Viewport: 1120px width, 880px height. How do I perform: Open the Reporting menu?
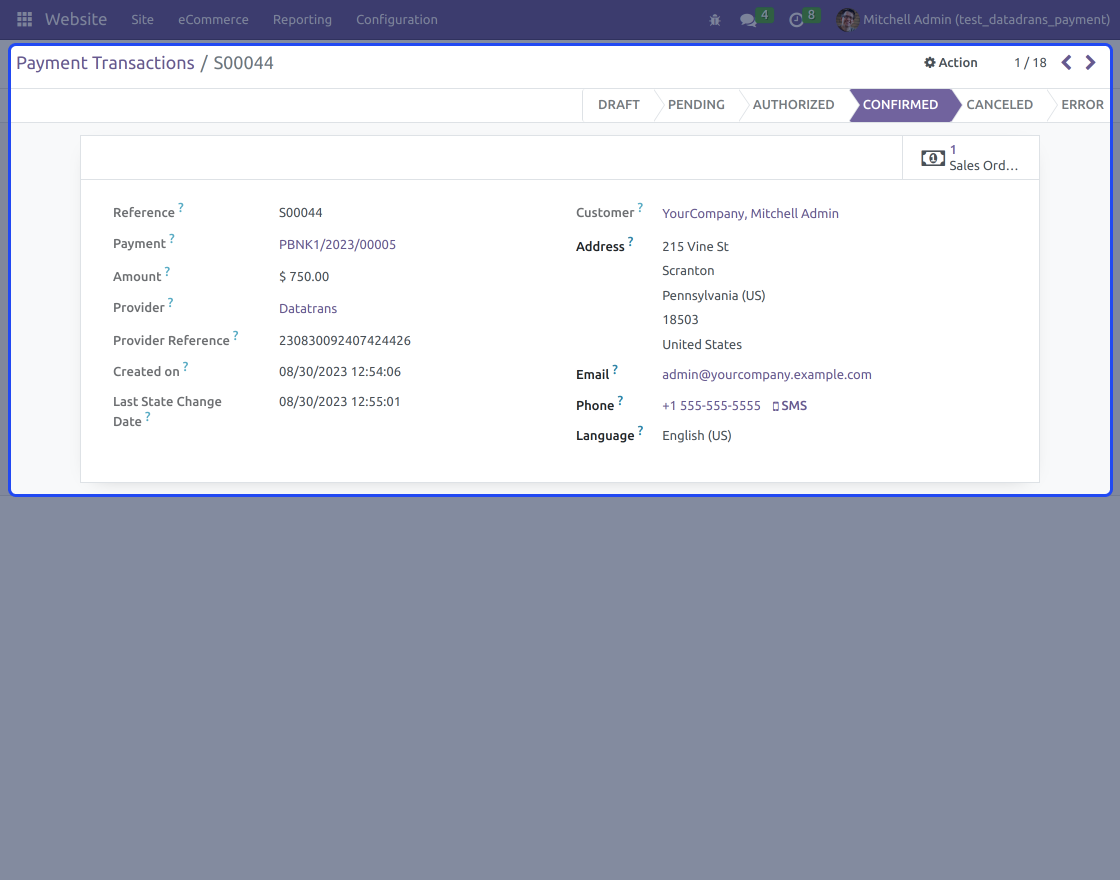pos(302,20)
